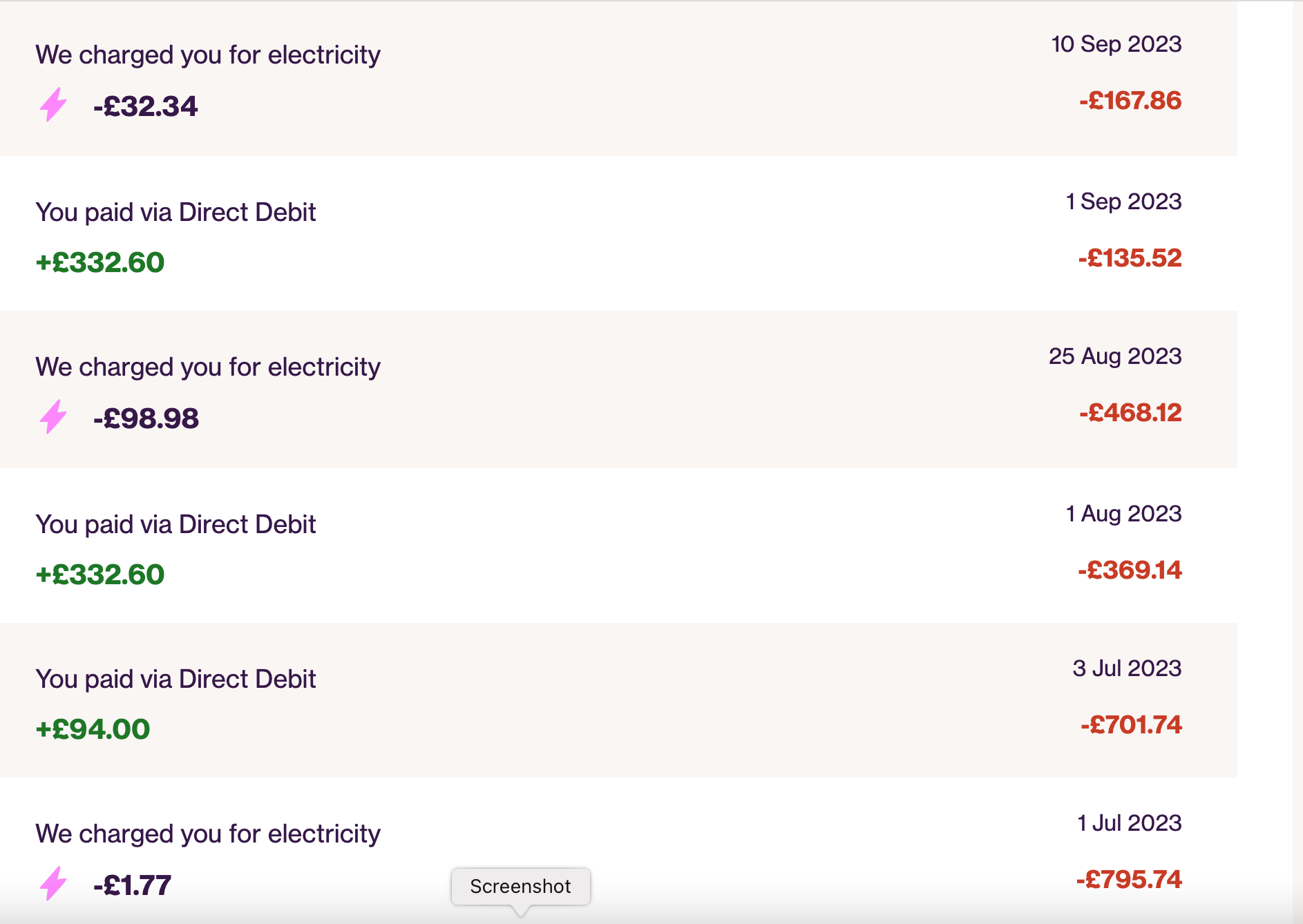Open the 3 Jul Direct Debit payment
Viewport: 1303px width, 924px height.
(618, 700)
